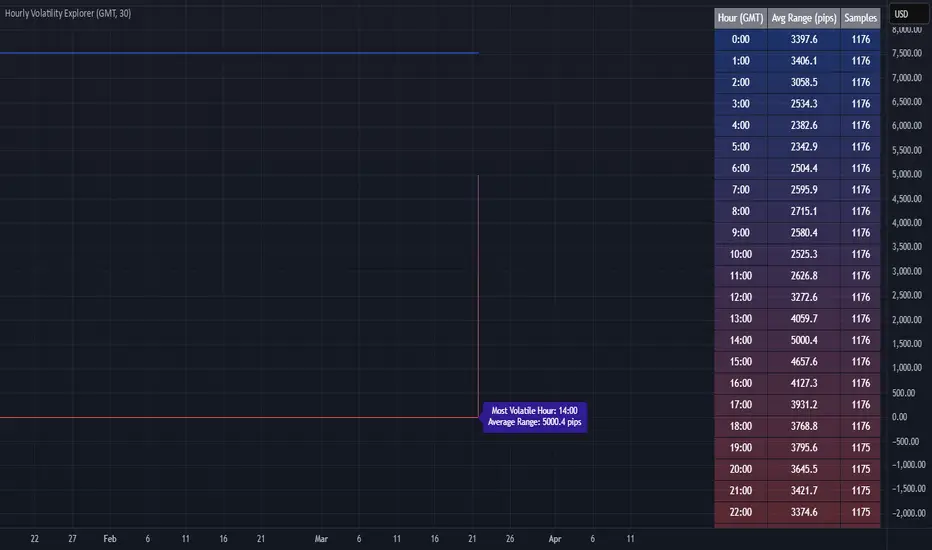Click the Hourly Volatility Explorer indicator title
Image resolution: width=932 pixels, height=550 pixels.
pos(68,13)
